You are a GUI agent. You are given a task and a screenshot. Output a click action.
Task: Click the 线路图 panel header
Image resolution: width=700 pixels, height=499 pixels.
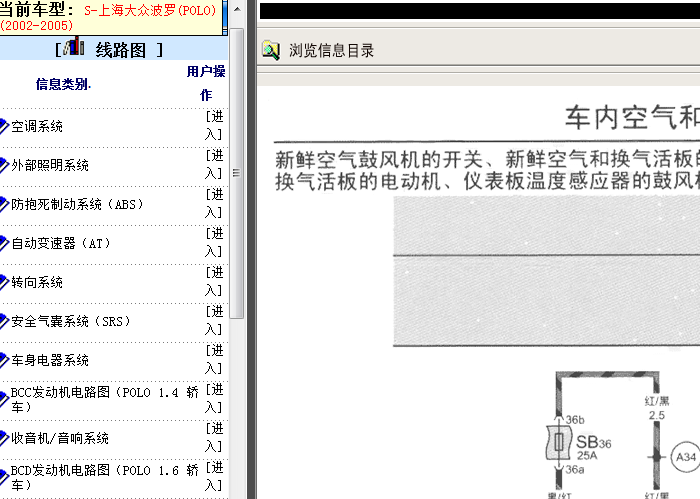114,48
